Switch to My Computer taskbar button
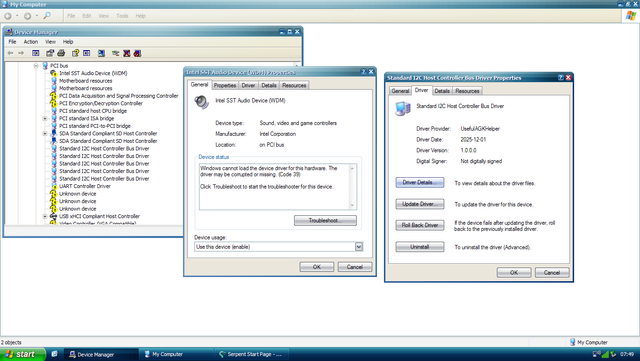This screenshot has height=361, width=640. pyautogui.click(x=176, y=354)
